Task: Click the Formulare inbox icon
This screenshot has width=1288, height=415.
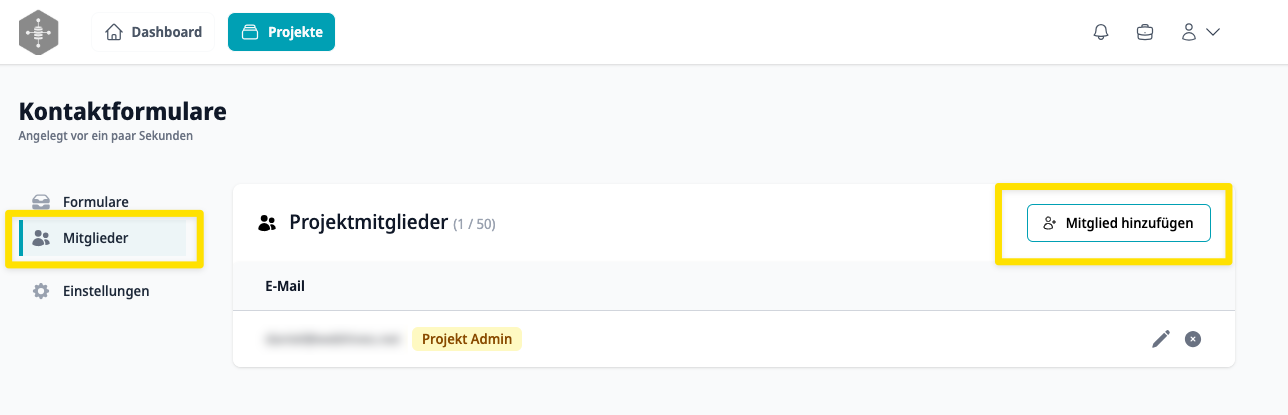Action: 41,202
